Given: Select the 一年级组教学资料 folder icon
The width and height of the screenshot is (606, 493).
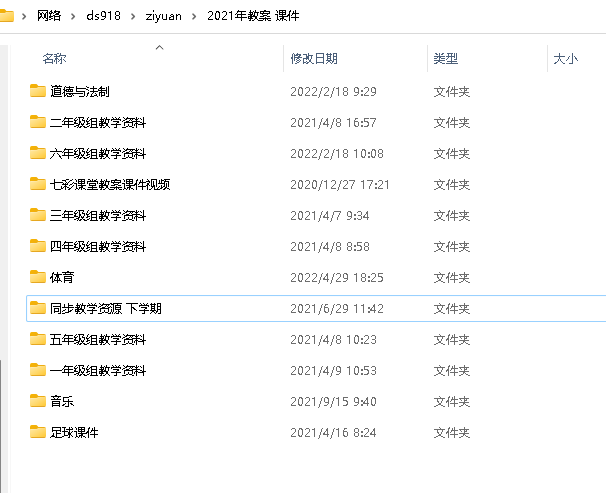Looking at the screenshot, I should 38,370.
